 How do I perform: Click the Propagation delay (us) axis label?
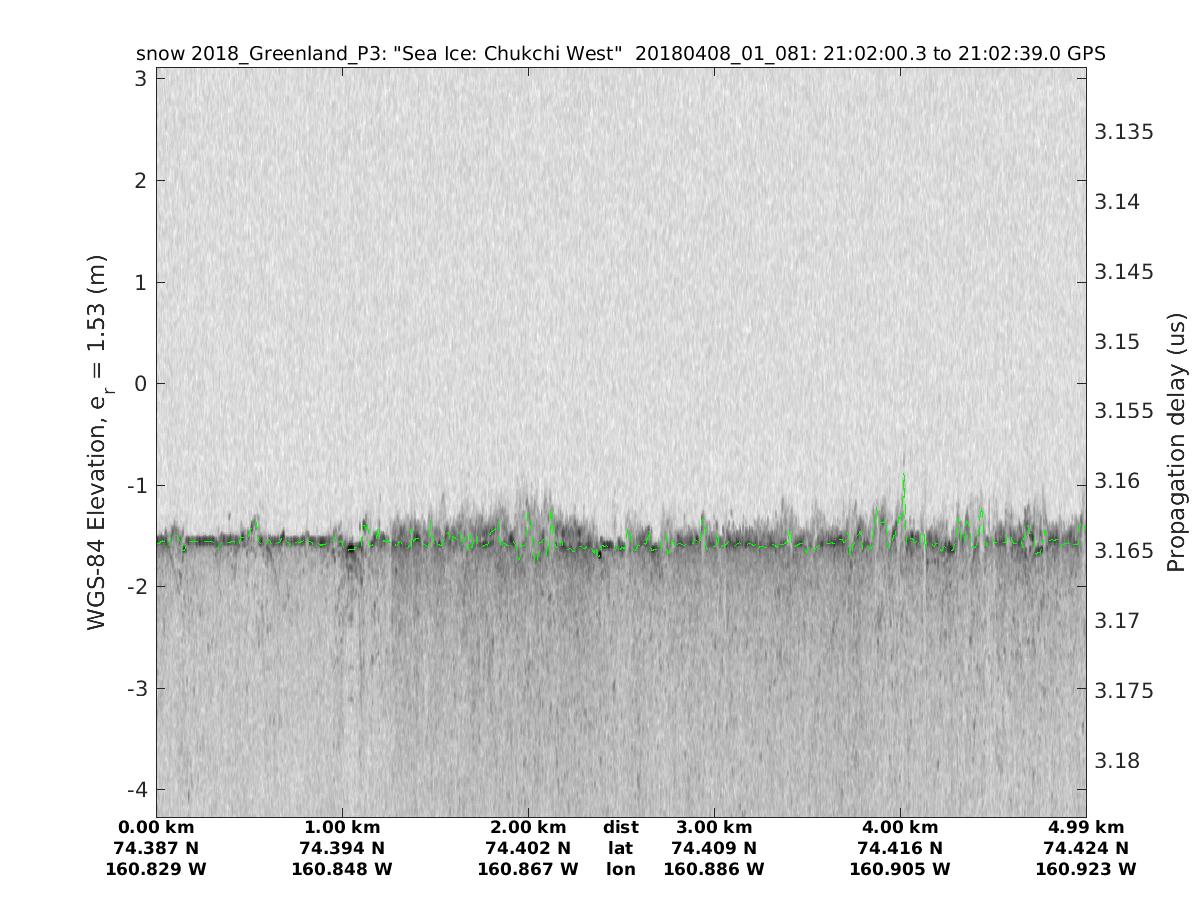point(1176,442)
